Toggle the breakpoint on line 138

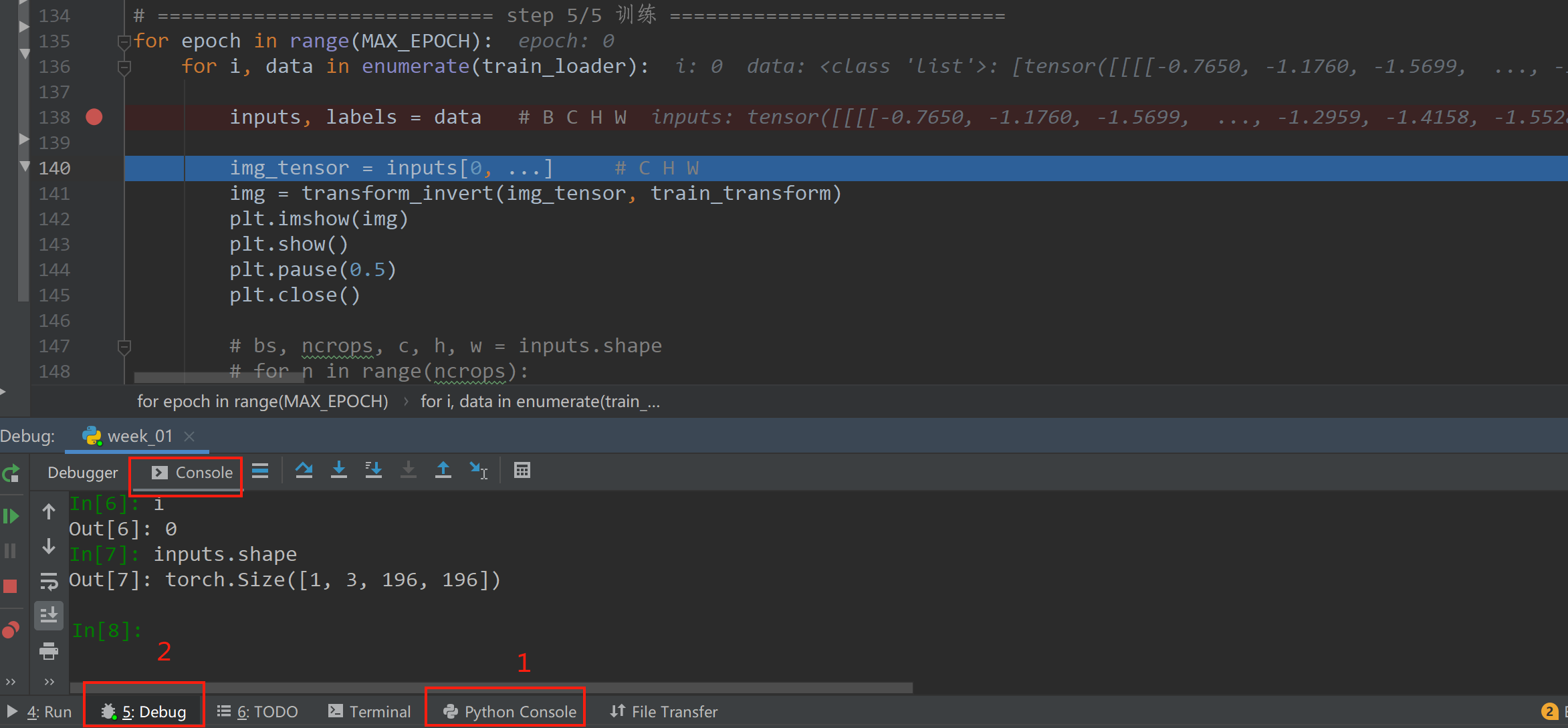tap(94, 117)
